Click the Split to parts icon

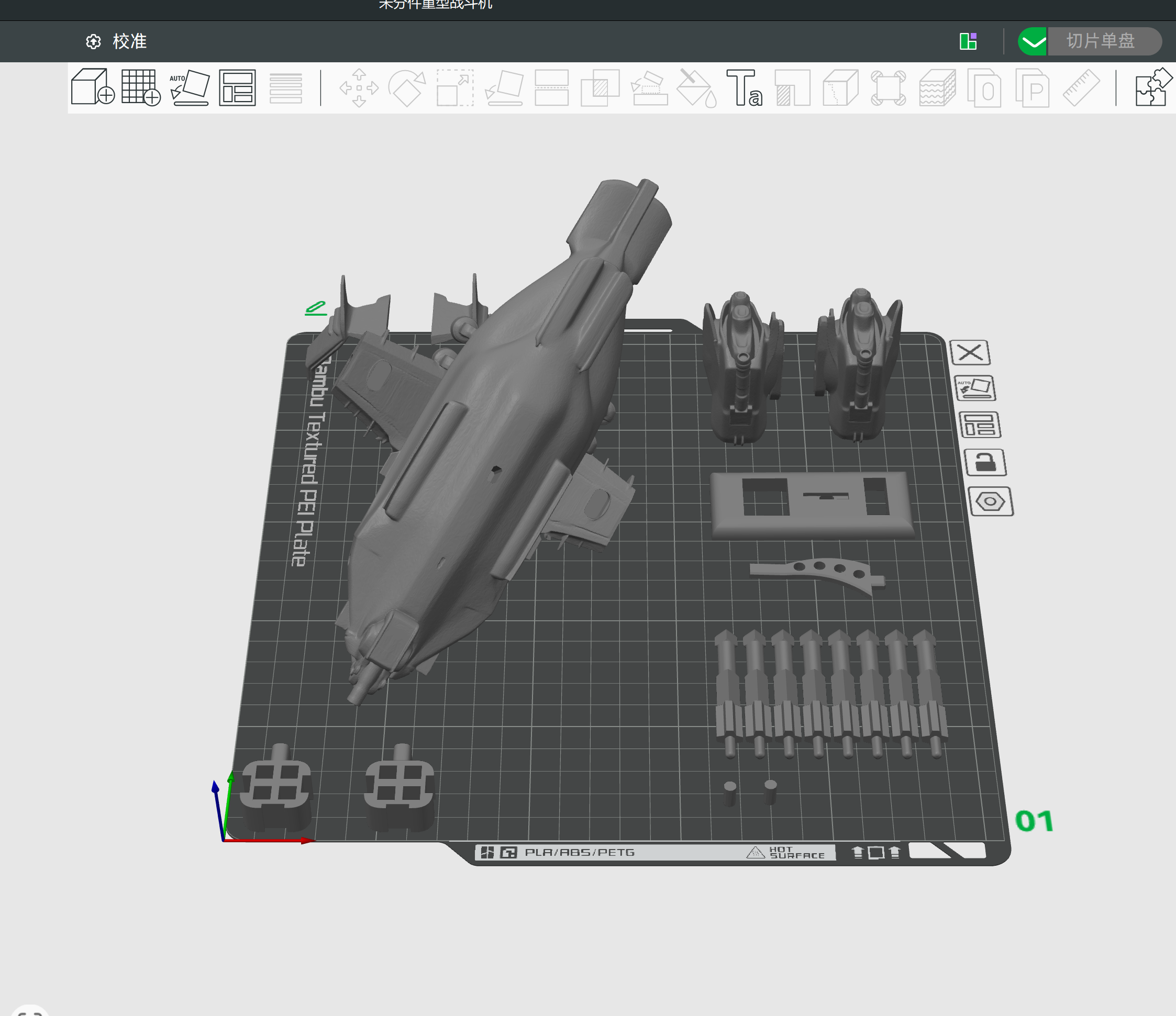tap(1032, 88)
